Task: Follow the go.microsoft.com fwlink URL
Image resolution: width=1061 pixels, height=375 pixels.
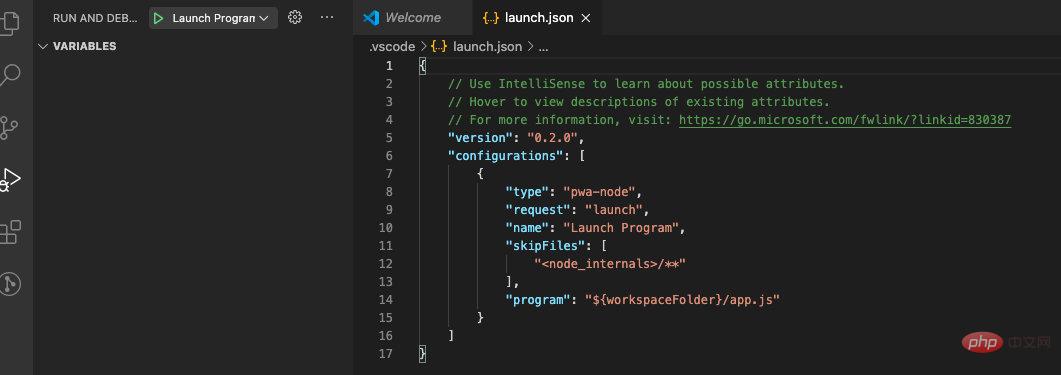Action: [845, 120]
